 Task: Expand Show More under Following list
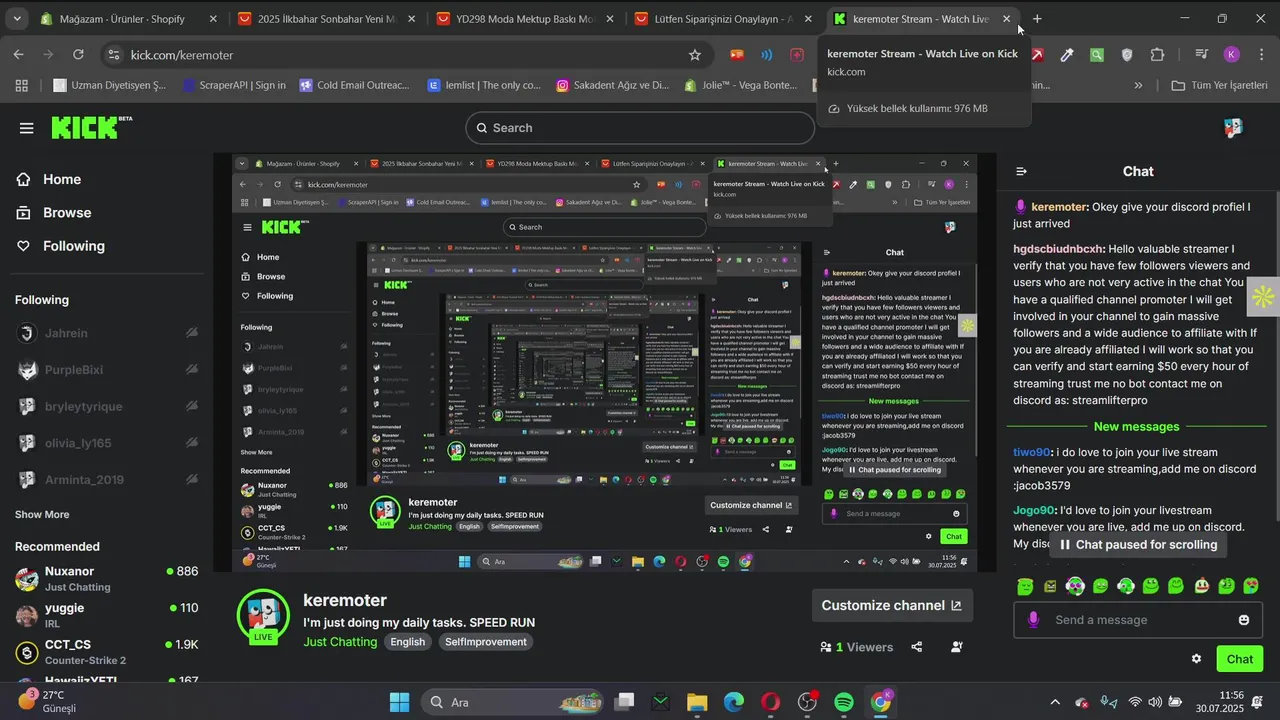point(42,514)
